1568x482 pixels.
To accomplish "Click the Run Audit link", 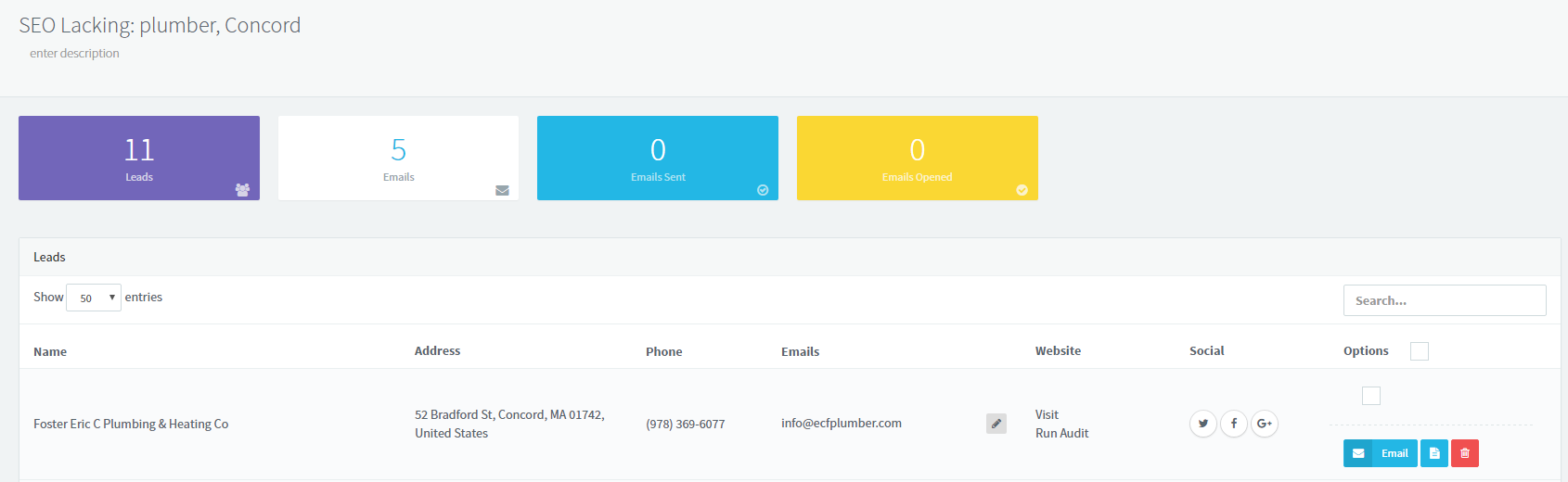I will pyautogui.click(x=1061, y=433).
